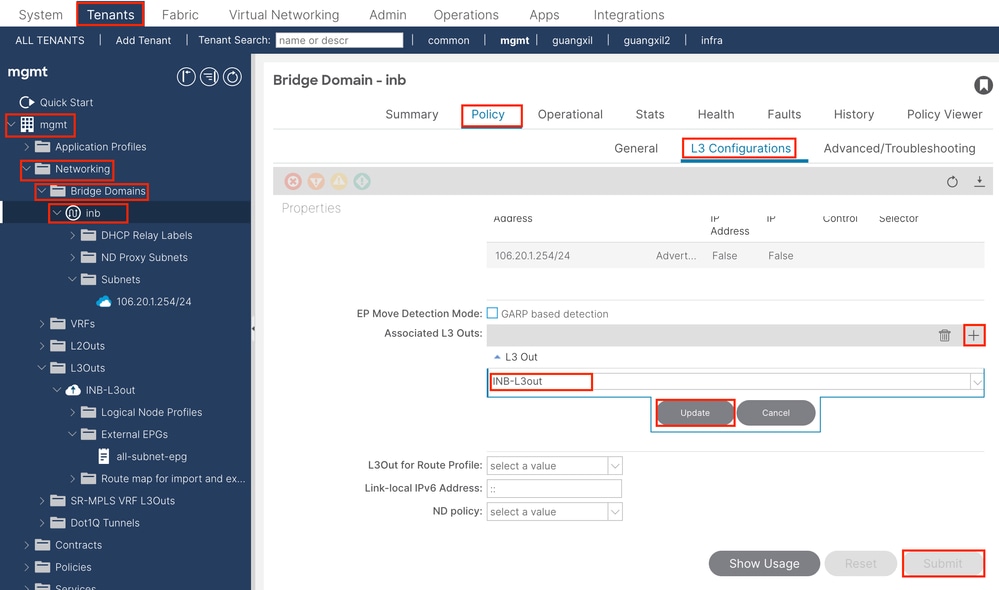Select the guangxil2 tenant link
The image size is (999, 590).
click(x=647, y=40)
